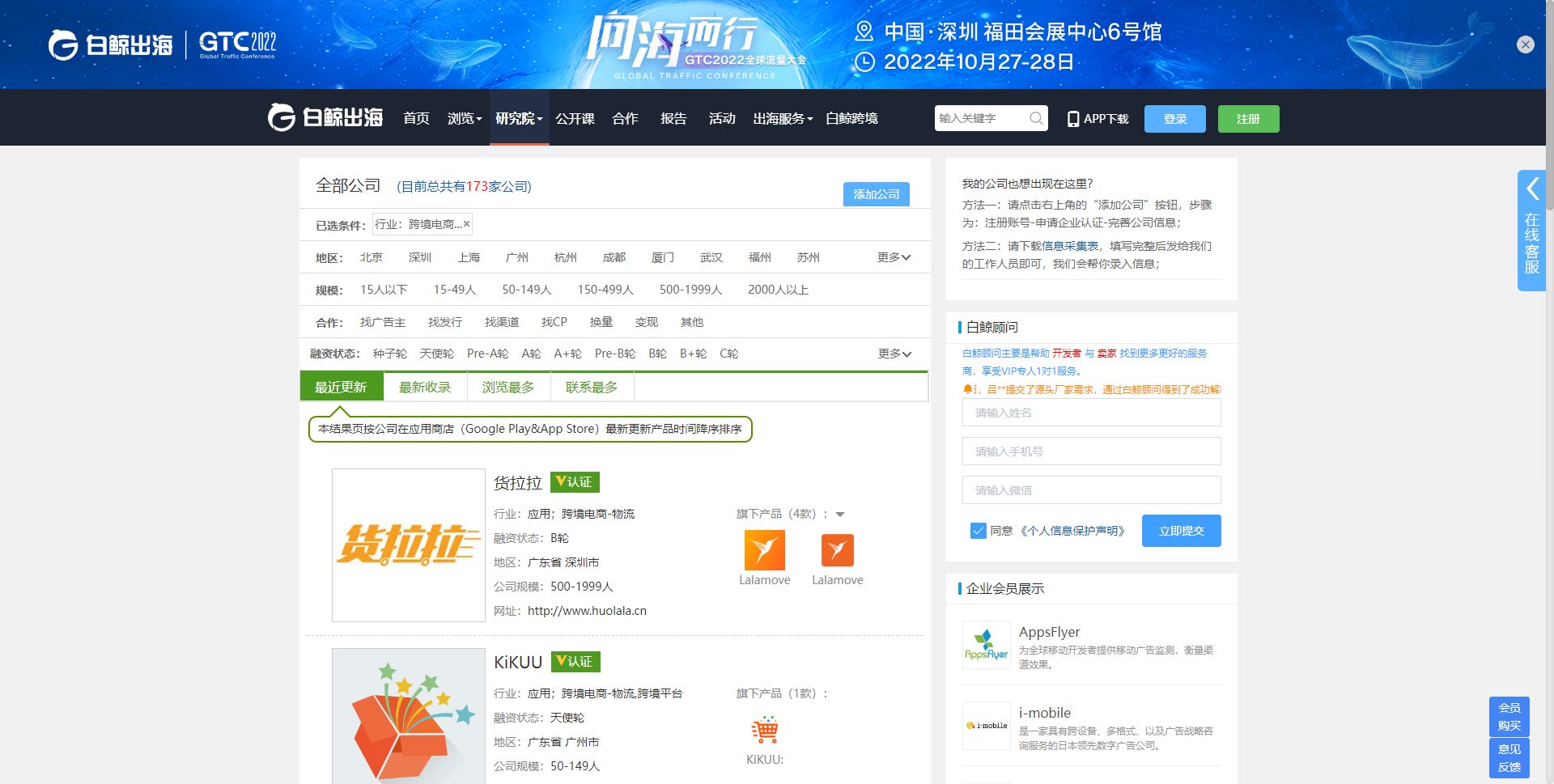Expand 更多 in the 融资状态 filter row
Screen dimensions: 1554x784
pos(894,354)
